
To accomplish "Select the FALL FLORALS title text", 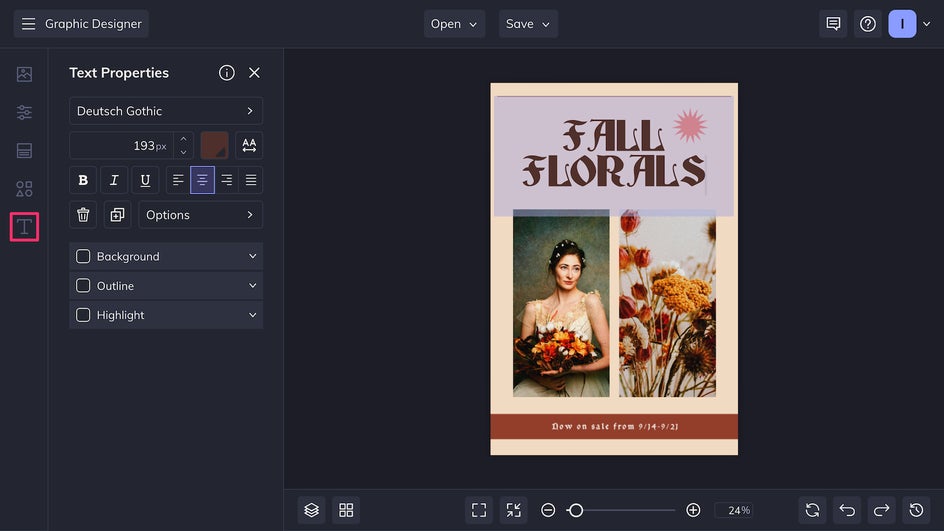I will [x=613, y=154].
